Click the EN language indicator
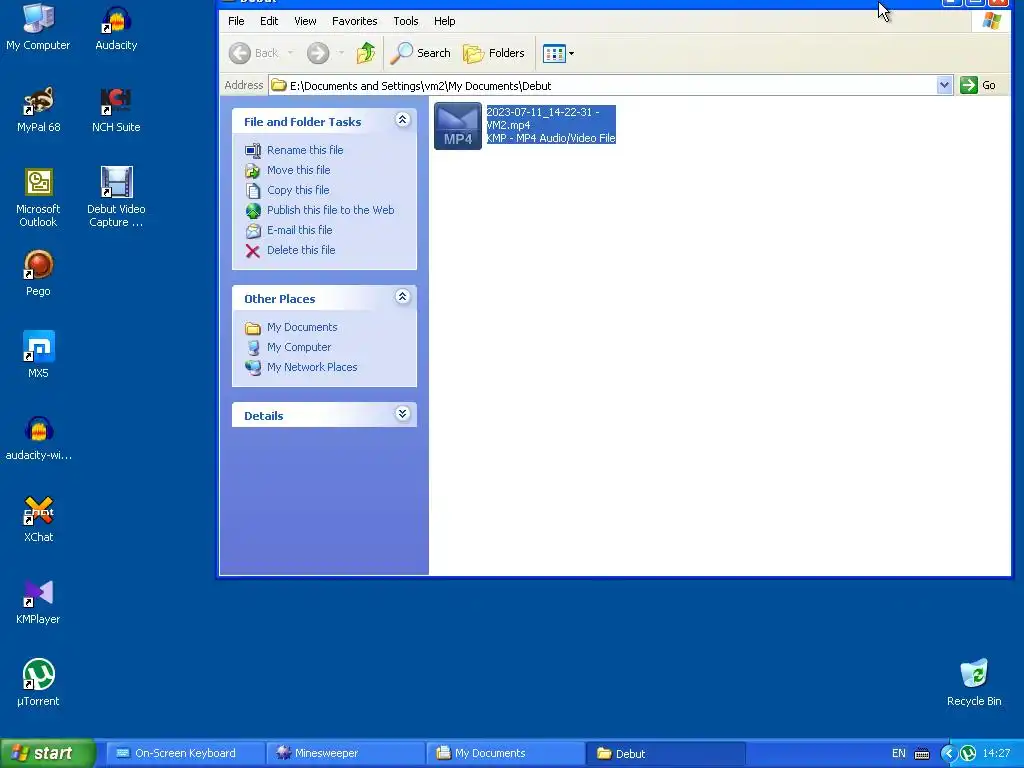This screenshot has height=768, width=1024. tap(899, 753)
